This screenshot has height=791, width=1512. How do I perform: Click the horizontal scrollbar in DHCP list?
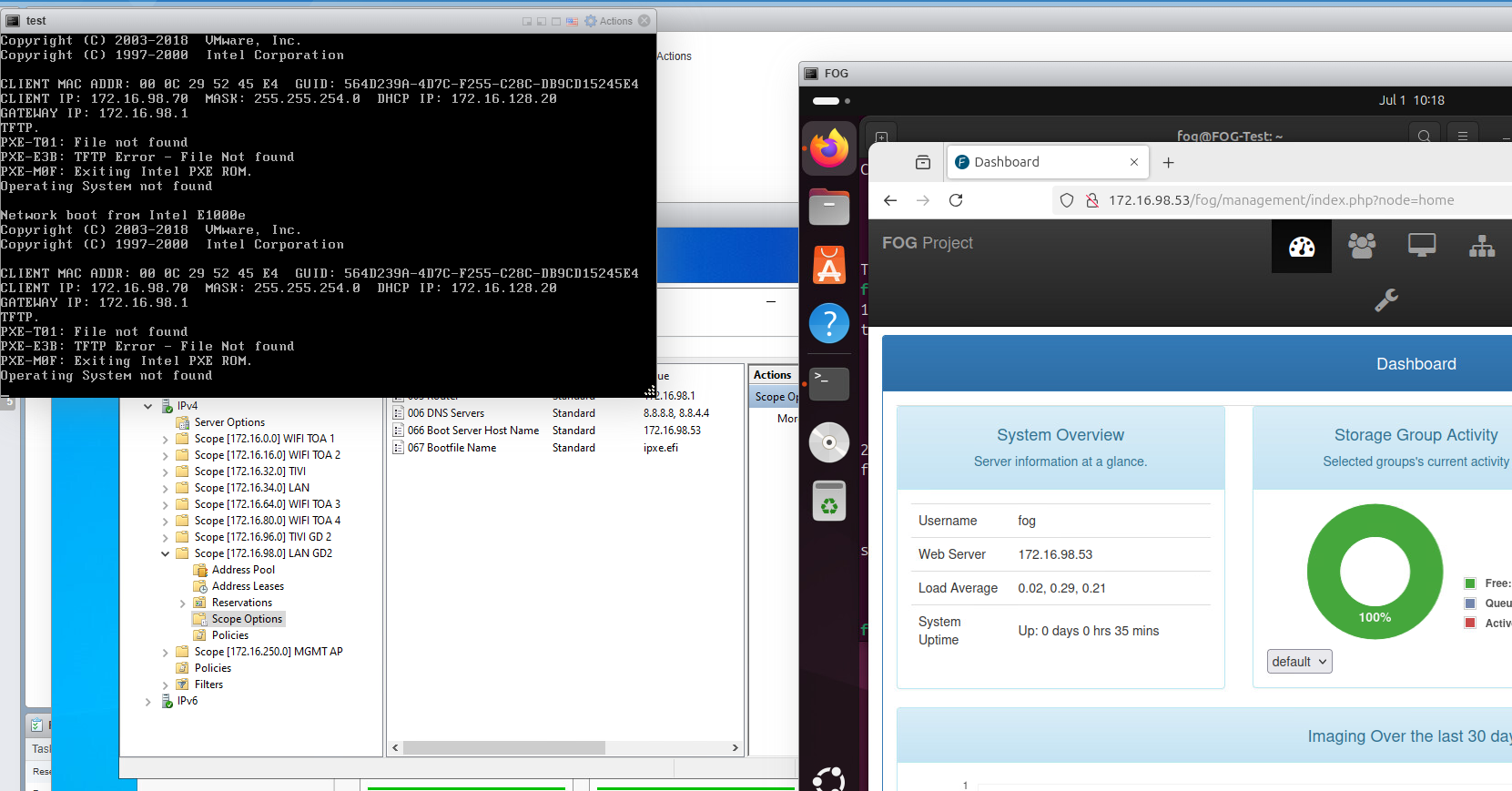(x=504, y=748)
